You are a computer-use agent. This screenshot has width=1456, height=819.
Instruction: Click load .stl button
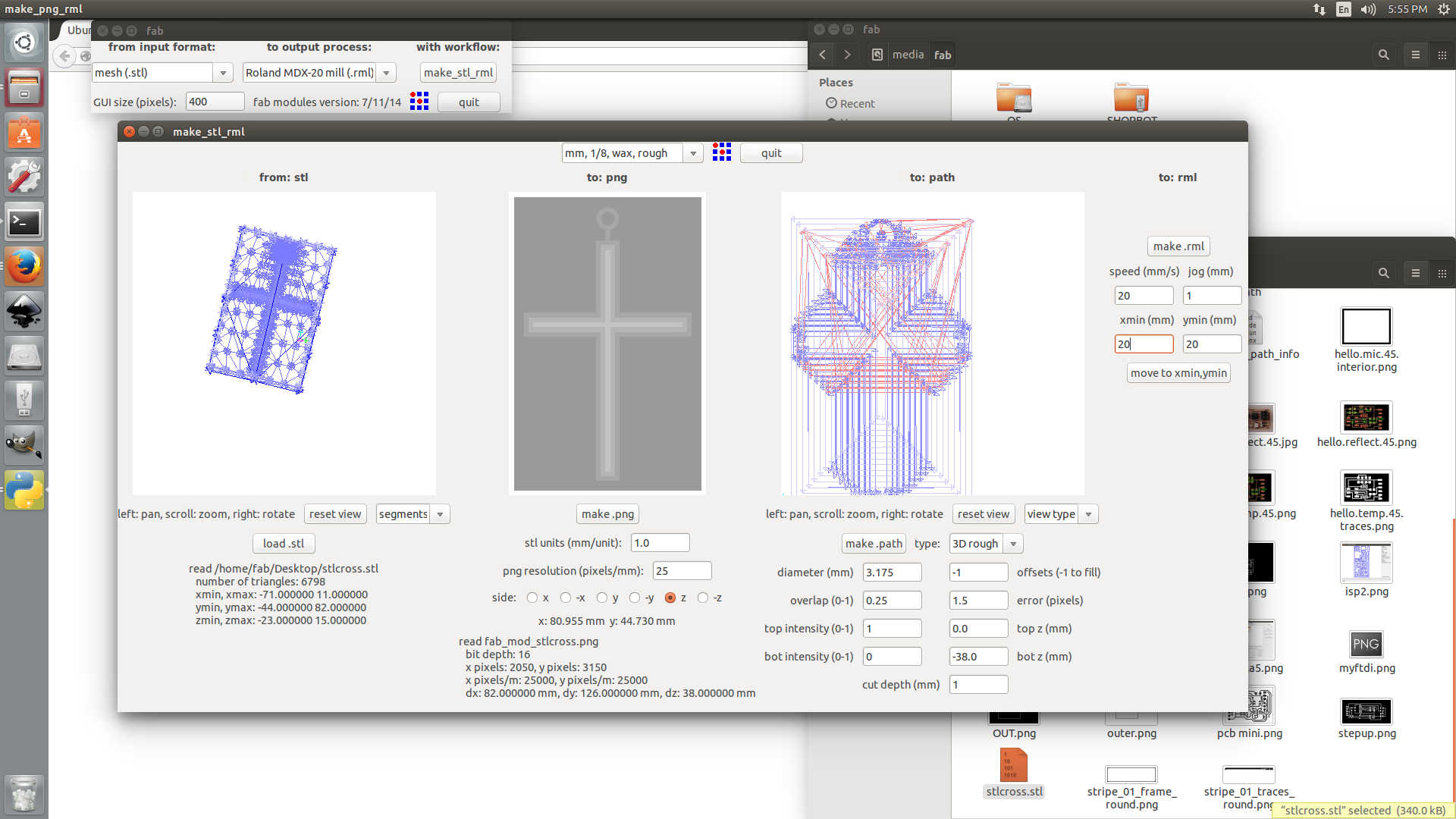click(x=284, y=544)
